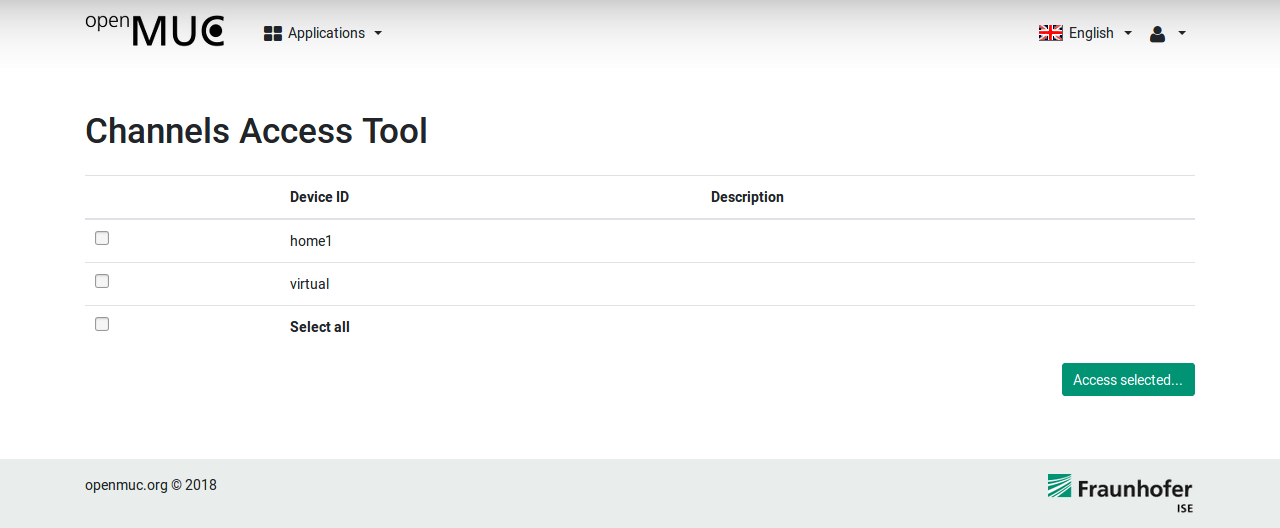Open the Applications menu label
1280x528 pixels.
(x=326, y=33)
